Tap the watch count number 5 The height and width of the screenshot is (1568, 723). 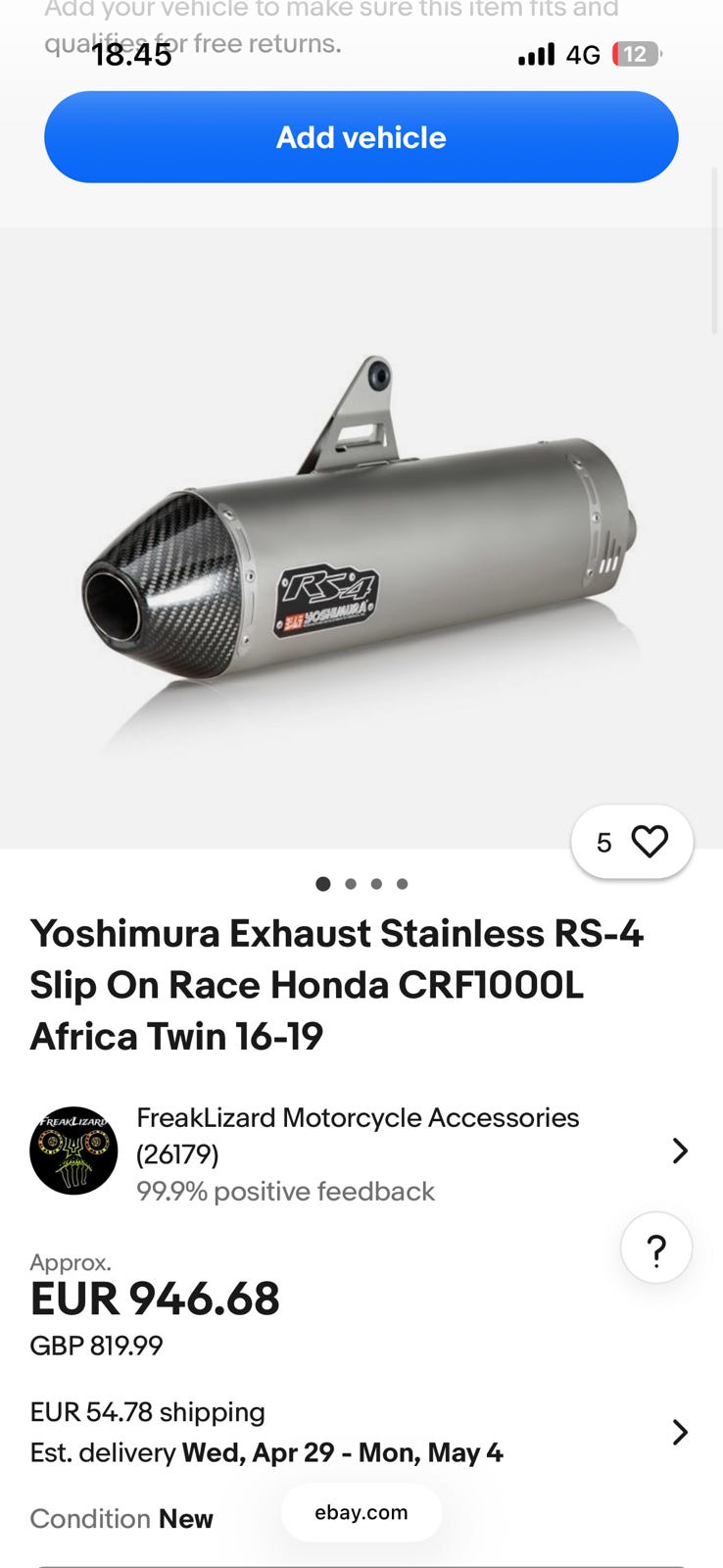604,842
